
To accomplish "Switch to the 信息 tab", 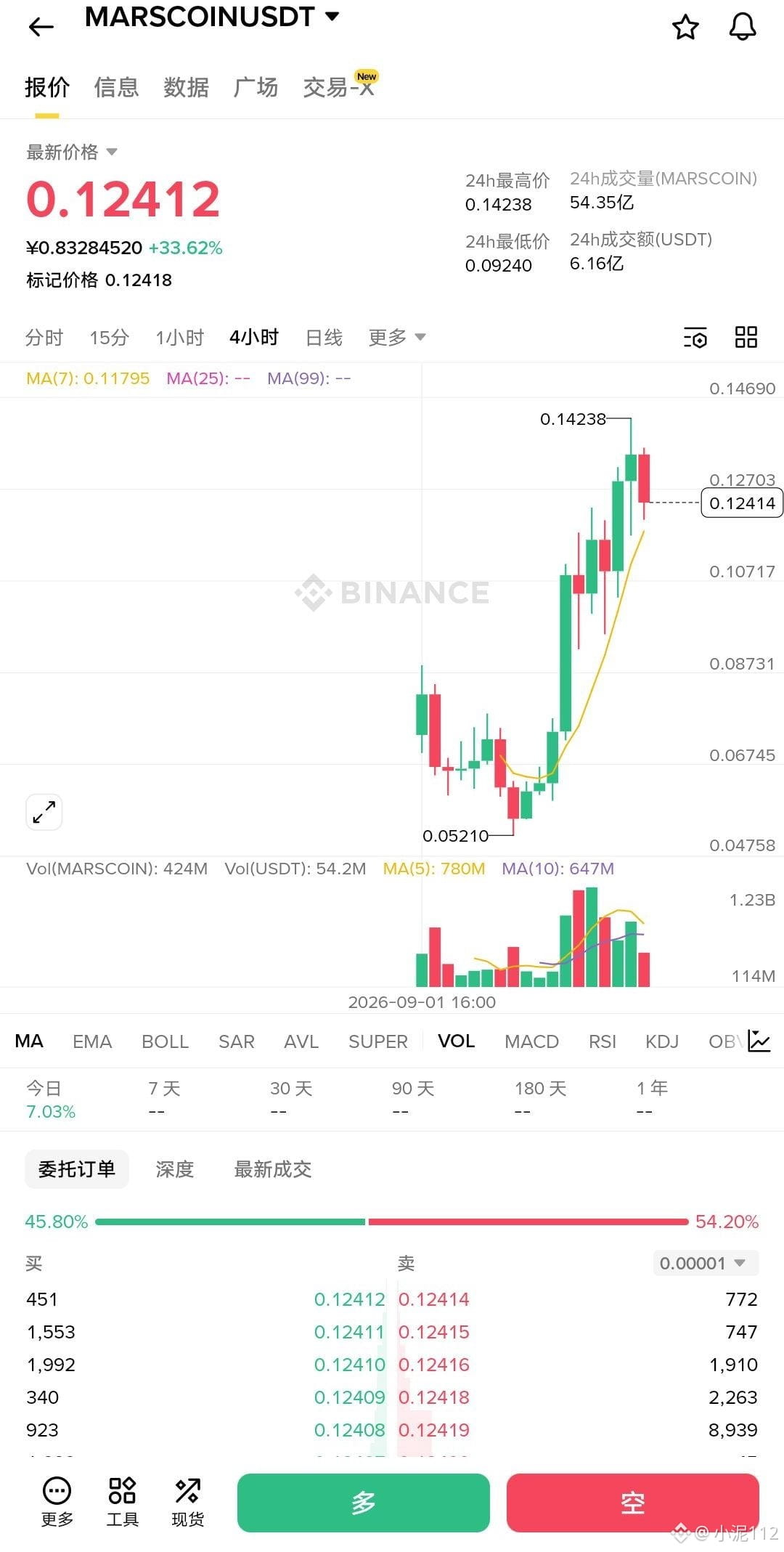I will click(116, 87).
